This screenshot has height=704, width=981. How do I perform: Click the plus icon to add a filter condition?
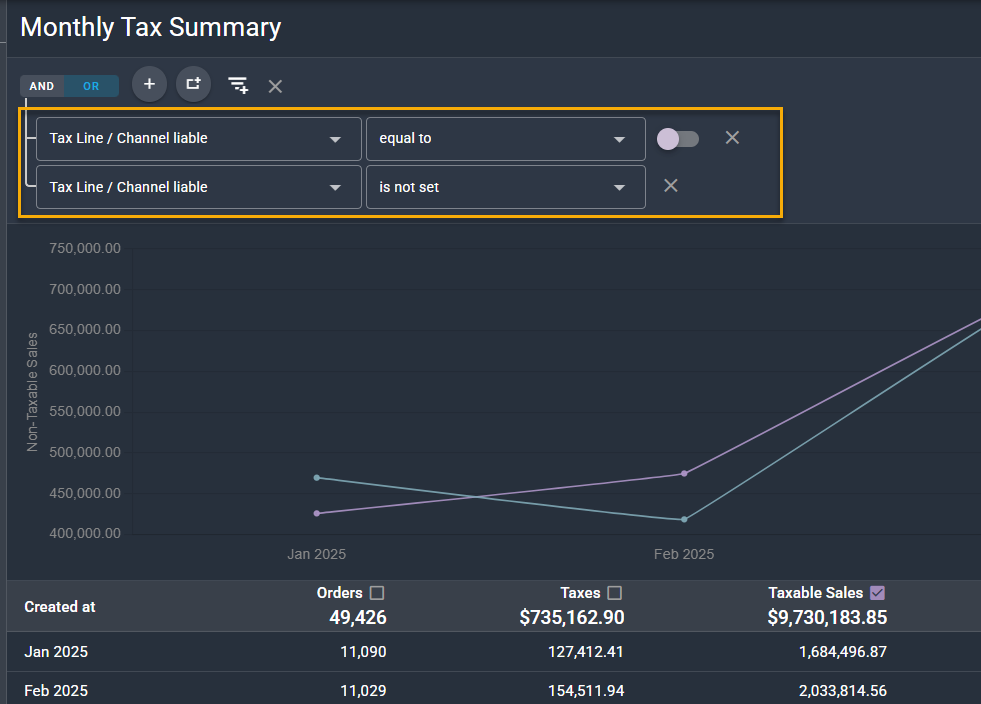pyautogui.click(x=149, y=85)
